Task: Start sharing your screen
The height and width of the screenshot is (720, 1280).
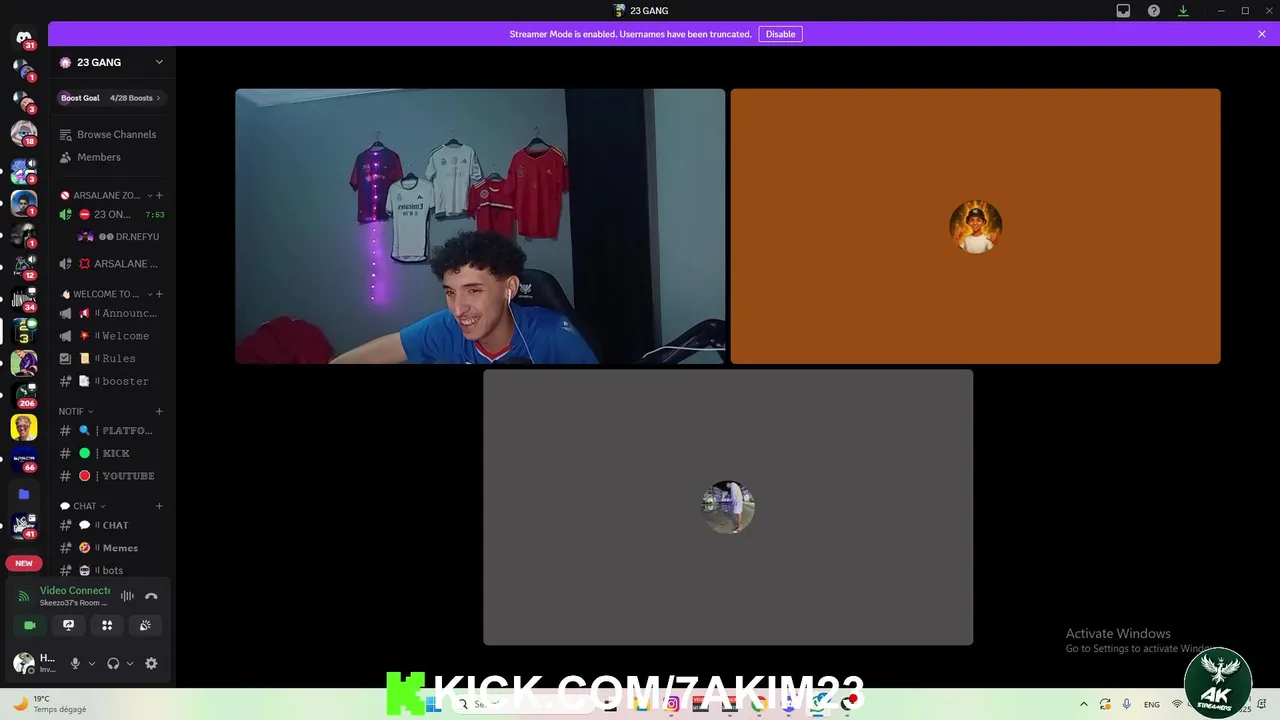Action: click(x=68, y=625)
